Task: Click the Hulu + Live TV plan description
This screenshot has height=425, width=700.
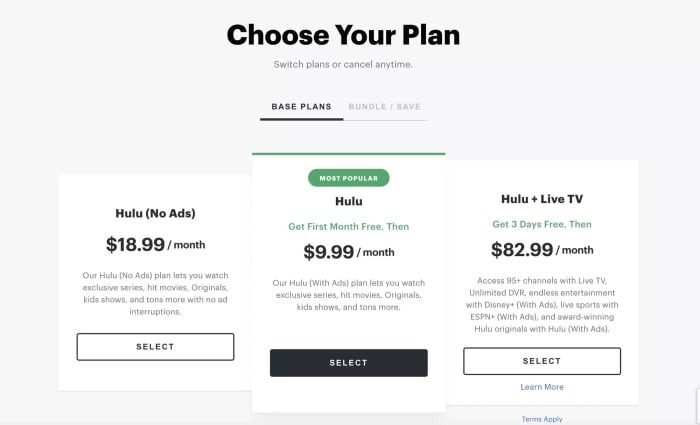Action: pyautogui.click(x=542, y=306)
